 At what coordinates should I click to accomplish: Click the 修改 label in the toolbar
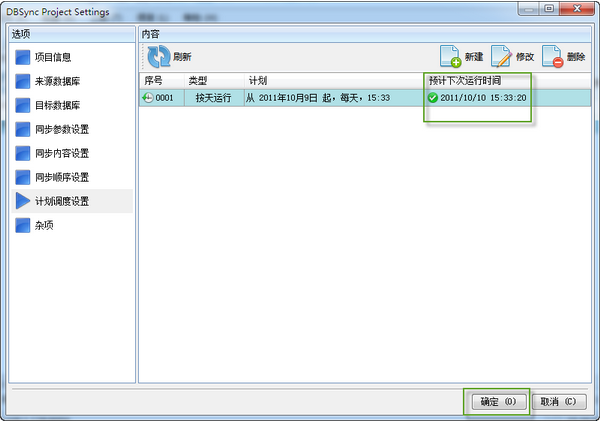coord(525,57)
